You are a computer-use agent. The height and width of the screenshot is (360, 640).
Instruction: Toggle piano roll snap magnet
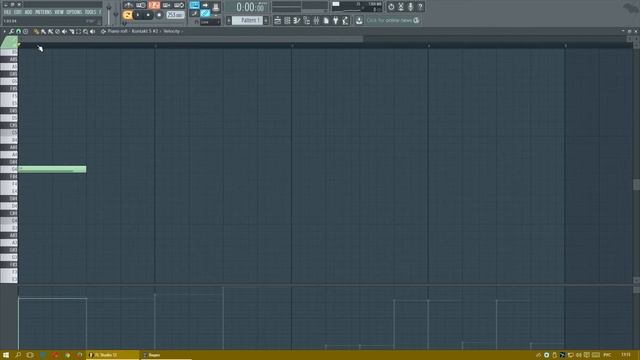click(x=18, y=31)
